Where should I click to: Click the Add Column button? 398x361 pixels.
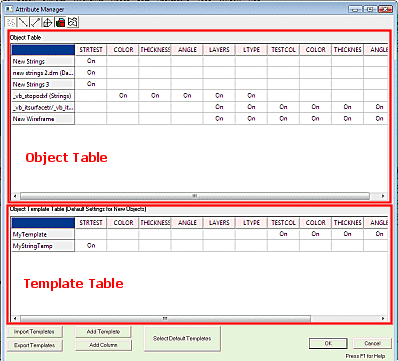tap(103, 345)
